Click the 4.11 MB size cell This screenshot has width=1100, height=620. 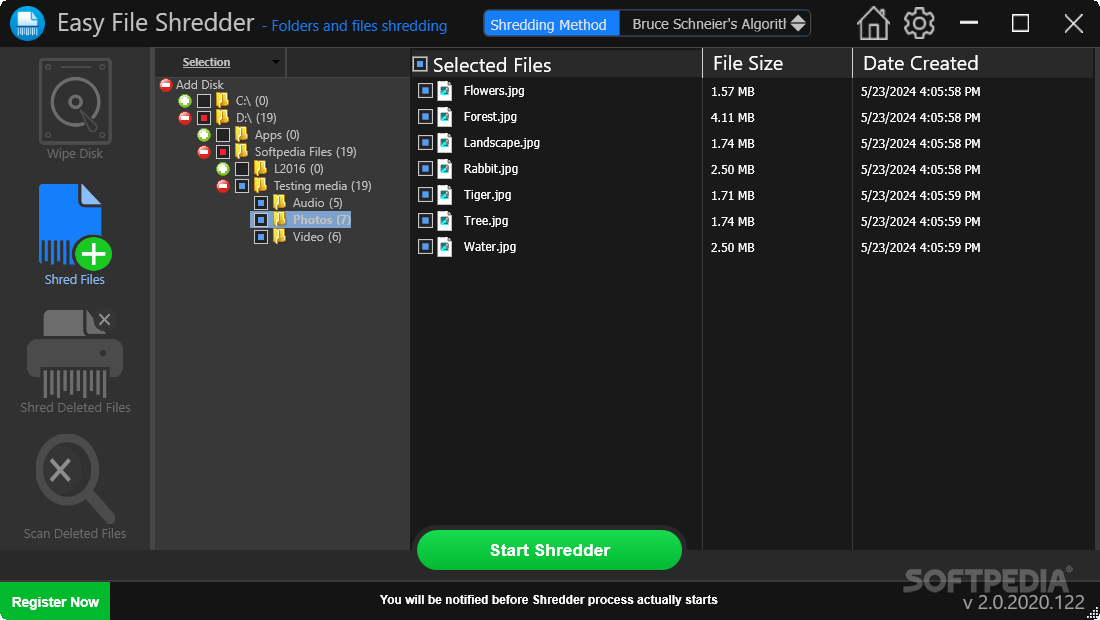point(732,118)
